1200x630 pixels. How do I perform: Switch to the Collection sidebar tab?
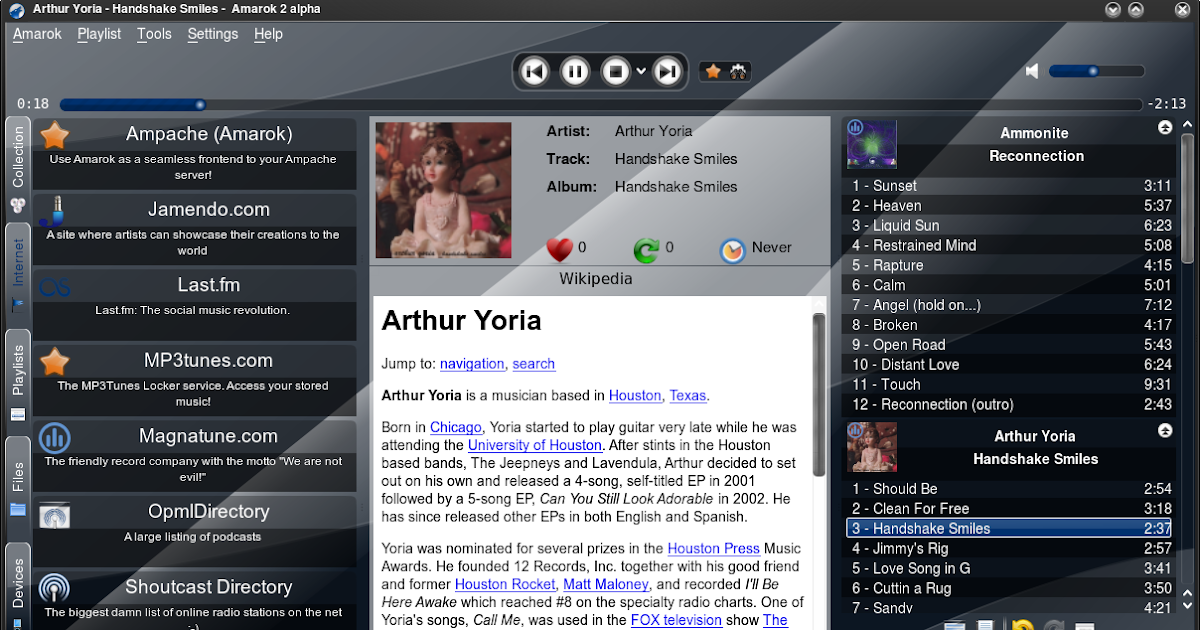[18, 168]
